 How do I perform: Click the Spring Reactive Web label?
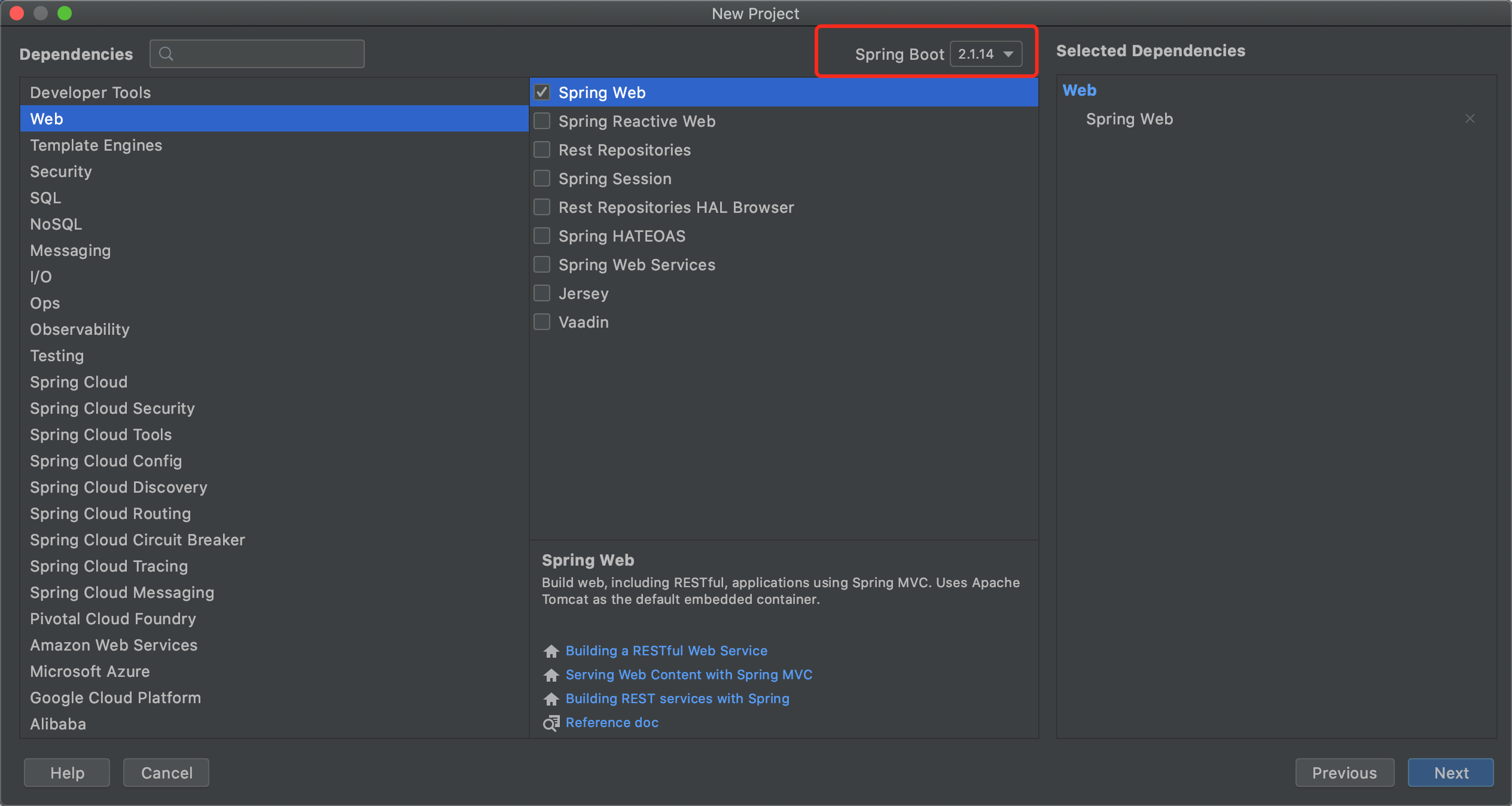(x=637, y=121)
